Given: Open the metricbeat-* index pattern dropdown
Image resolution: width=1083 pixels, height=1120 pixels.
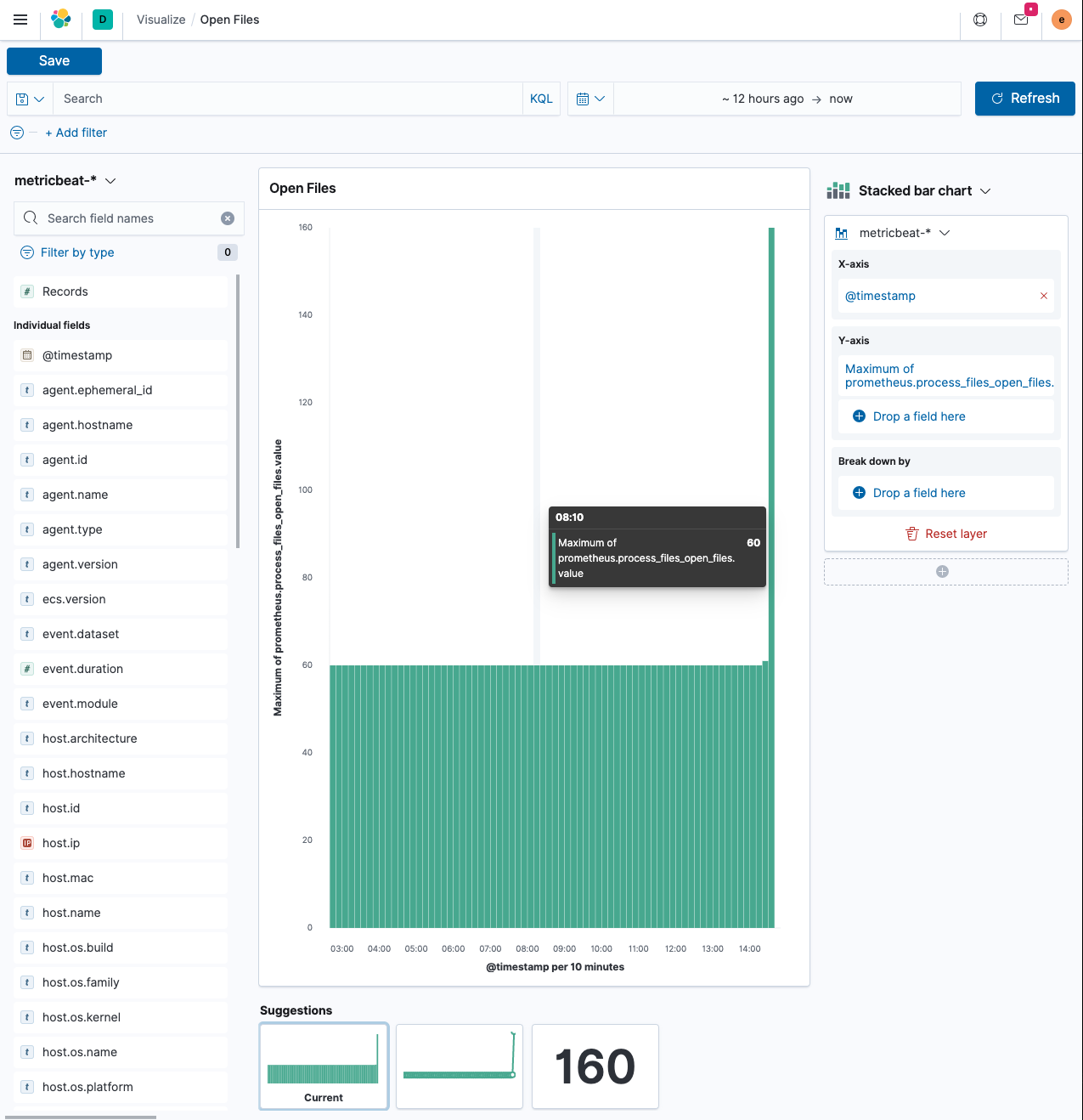Looking at the screenshot, I should [65, 181].
